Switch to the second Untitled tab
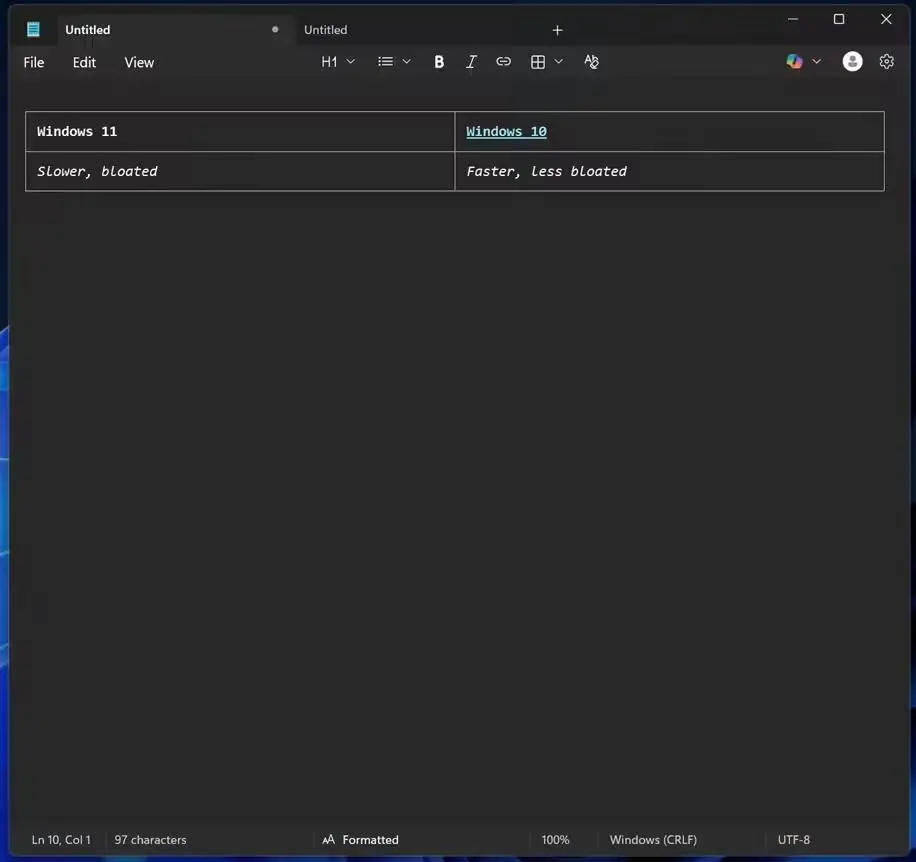The width and height of the screenshot is (916, 862). (326, 30)
